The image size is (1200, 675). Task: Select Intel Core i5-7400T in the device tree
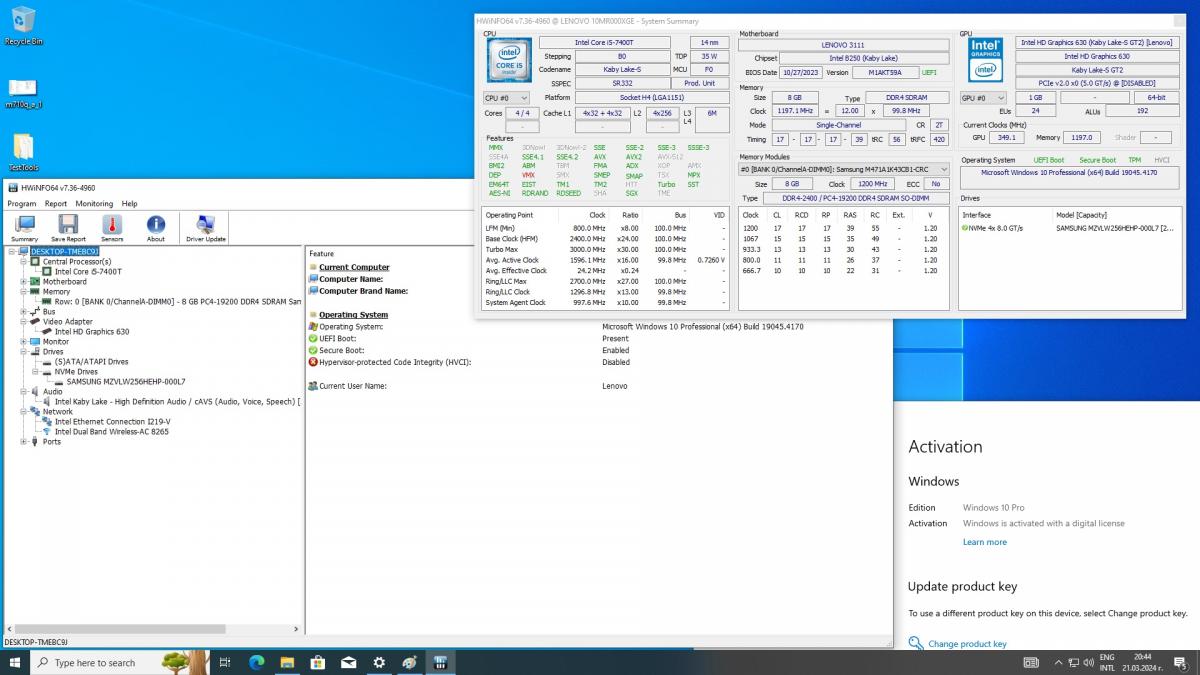click(x=88, y=272)
